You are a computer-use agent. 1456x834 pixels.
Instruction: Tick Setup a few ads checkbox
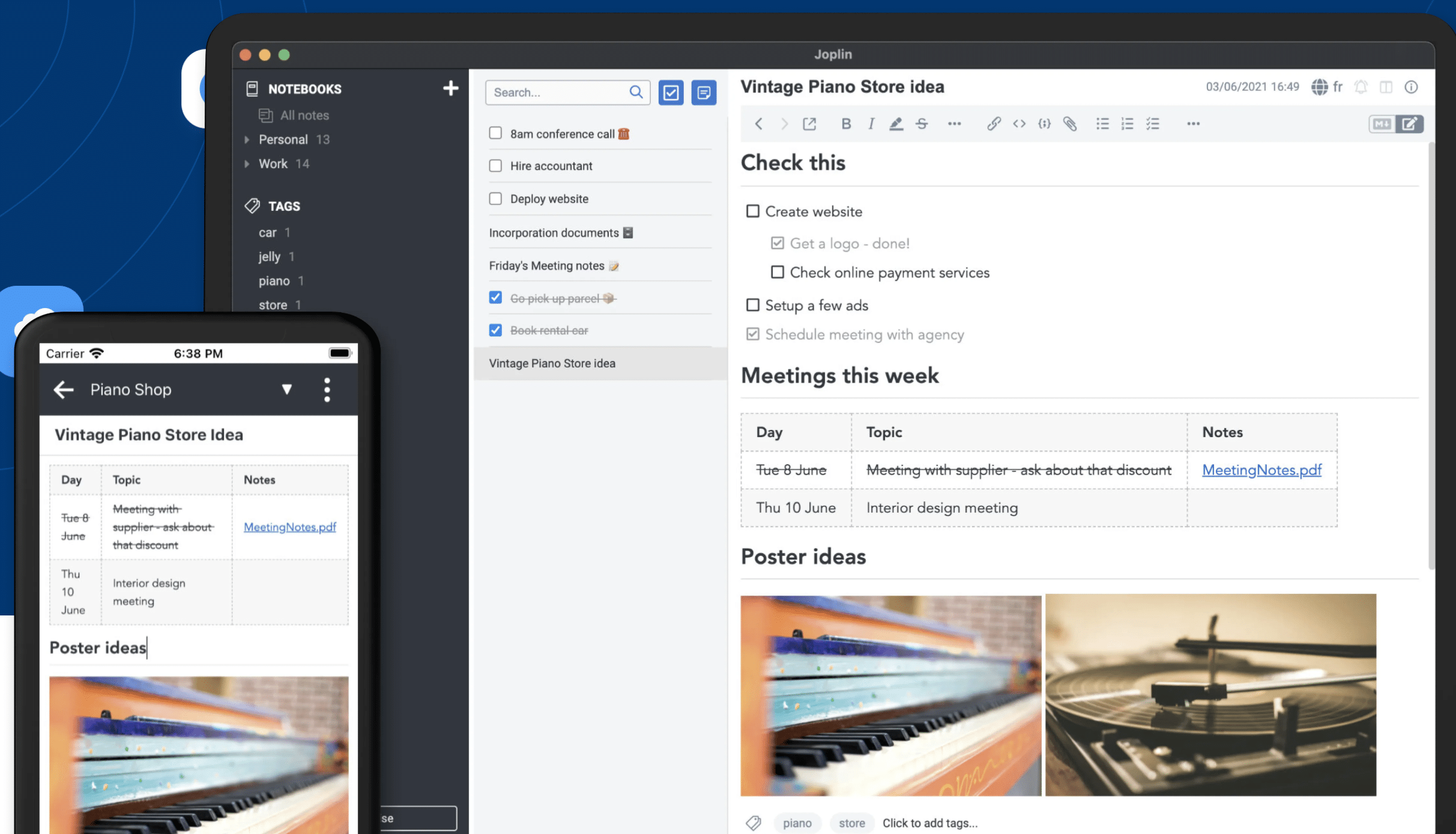(x=752, y=304)
